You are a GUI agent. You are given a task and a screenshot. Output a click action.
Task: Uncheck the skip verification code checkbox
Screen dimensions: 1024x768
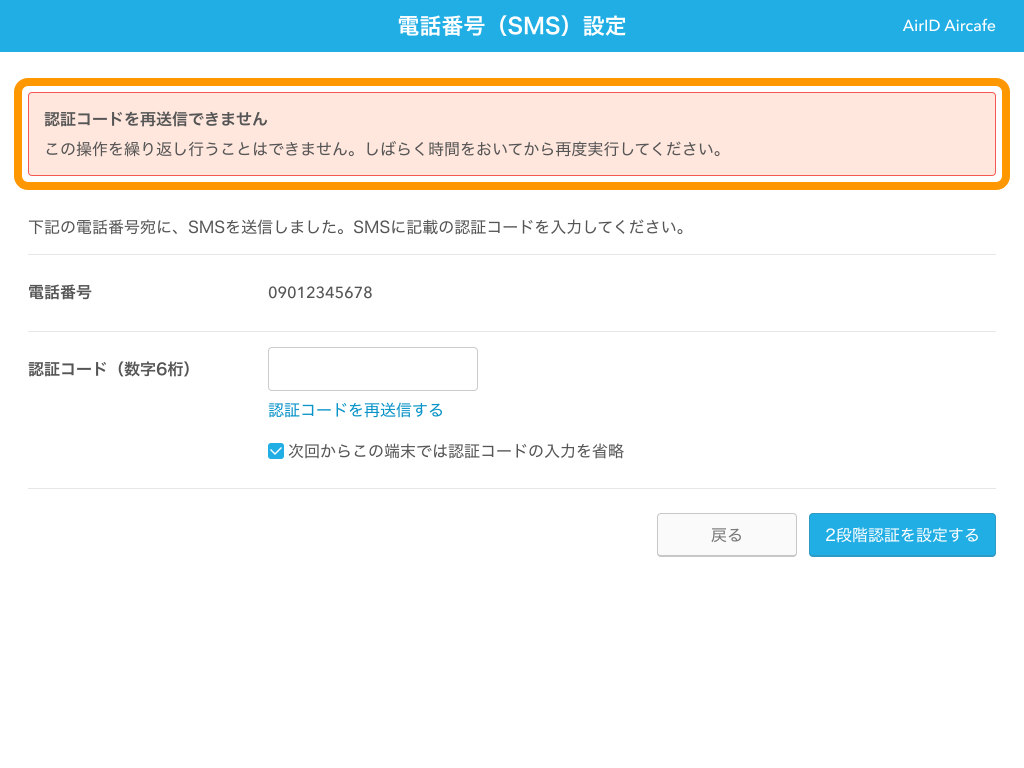click(x=275, y=451)
